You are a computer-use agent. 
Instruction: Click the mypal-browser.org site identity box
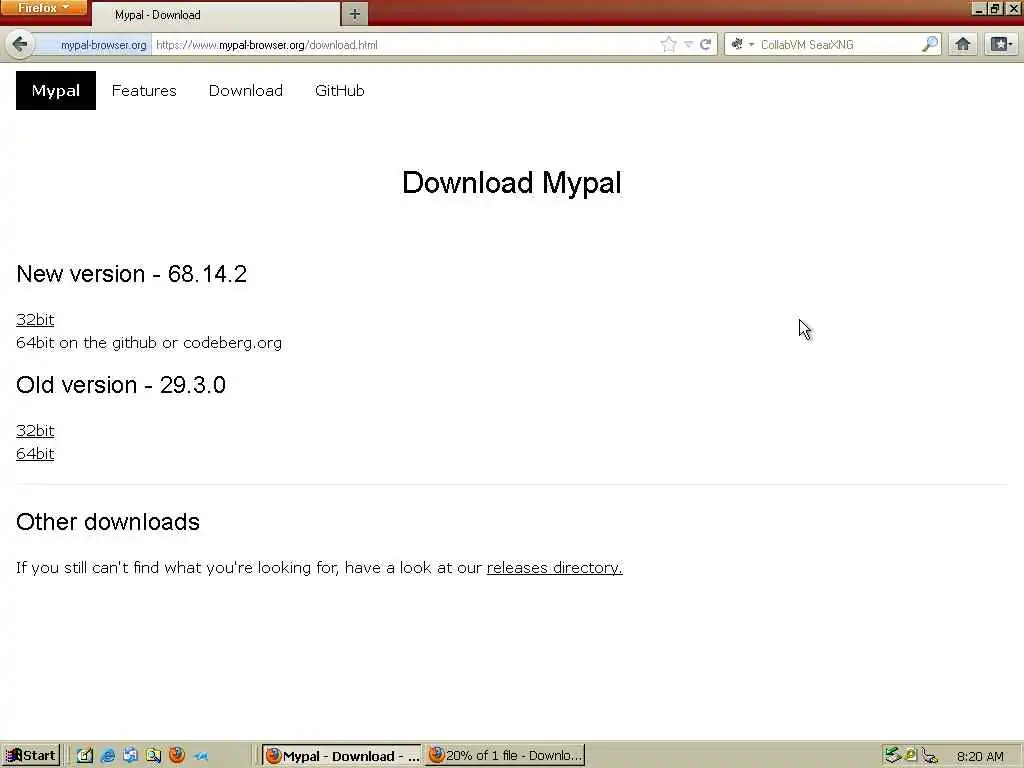95,45
